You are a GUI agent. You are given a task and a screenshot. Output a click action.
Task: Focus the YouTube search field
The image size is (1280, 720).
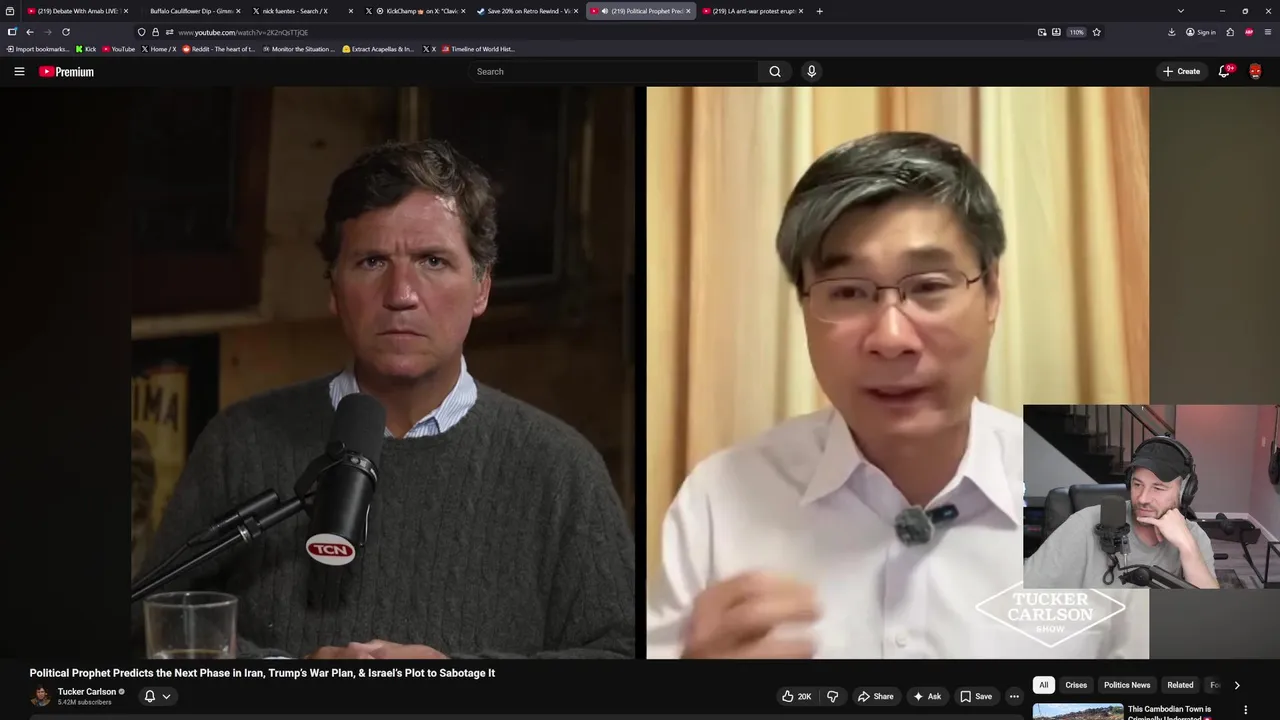point(613,71)
